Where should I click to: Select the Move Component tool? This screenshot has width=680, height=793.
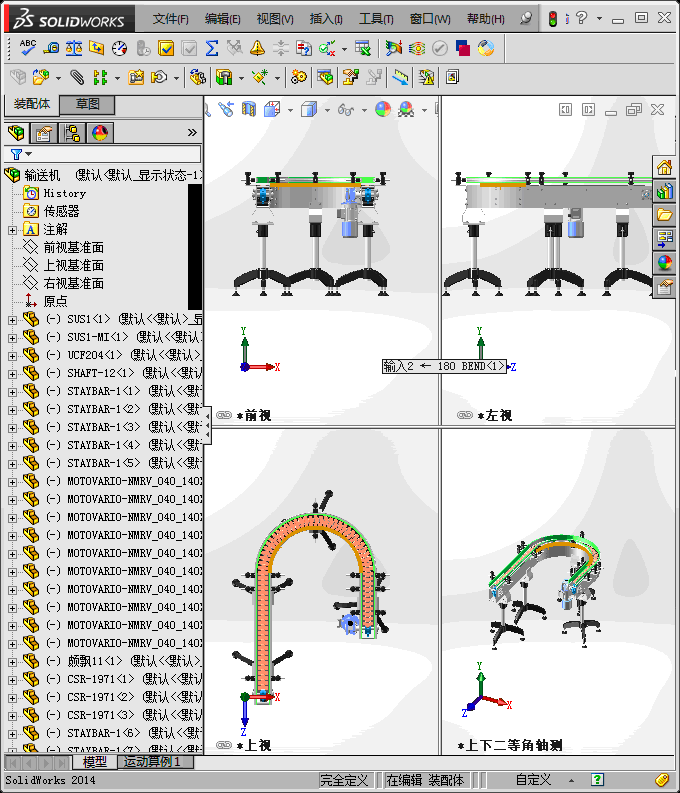pyautogui.click(x=159, y=77)
